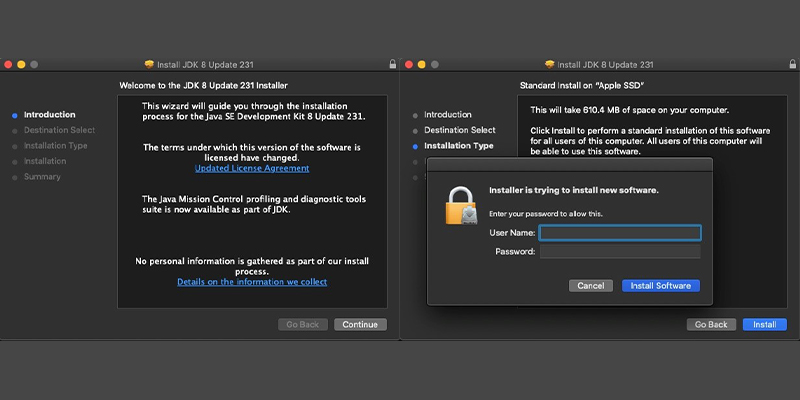Click right window title 'Install JDK 8 Update 231'
800x400 pixels.
coord(605,65)
